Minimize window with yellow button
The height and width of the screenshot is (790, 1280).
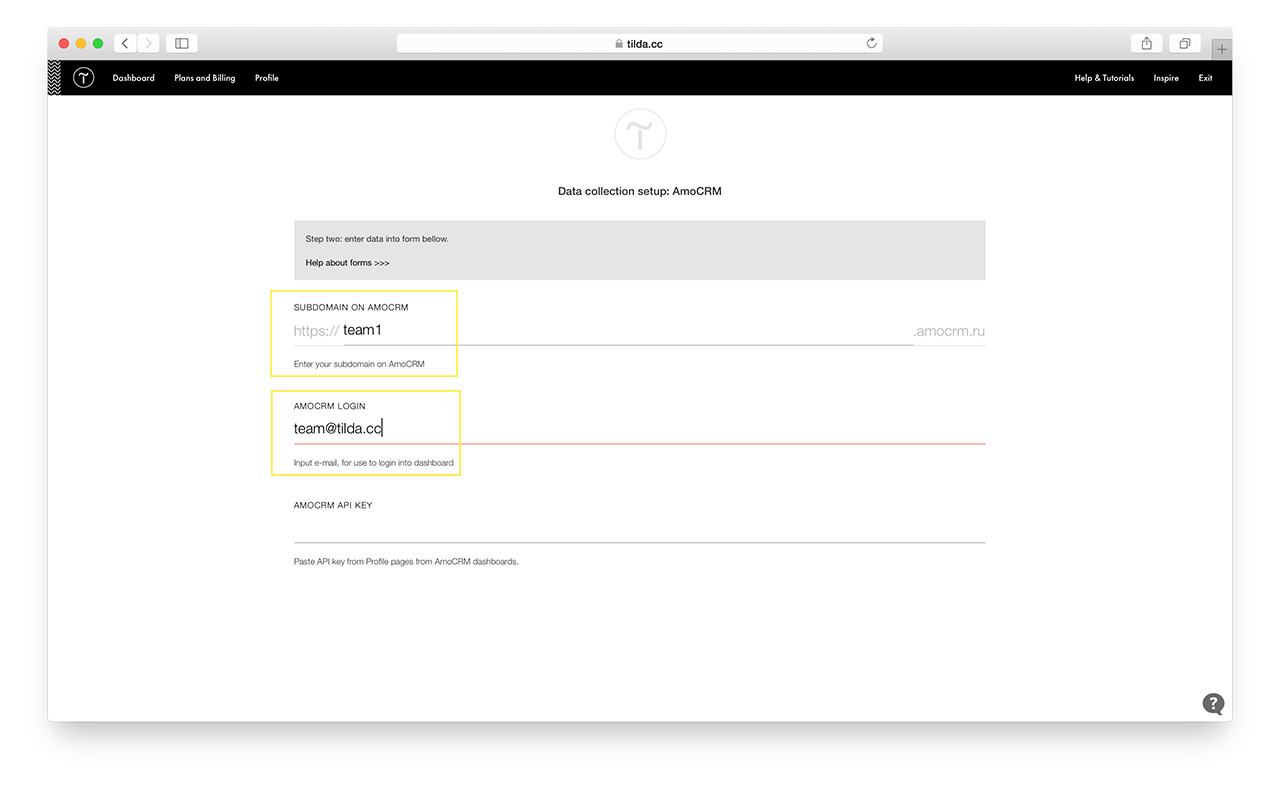[81, 44]
